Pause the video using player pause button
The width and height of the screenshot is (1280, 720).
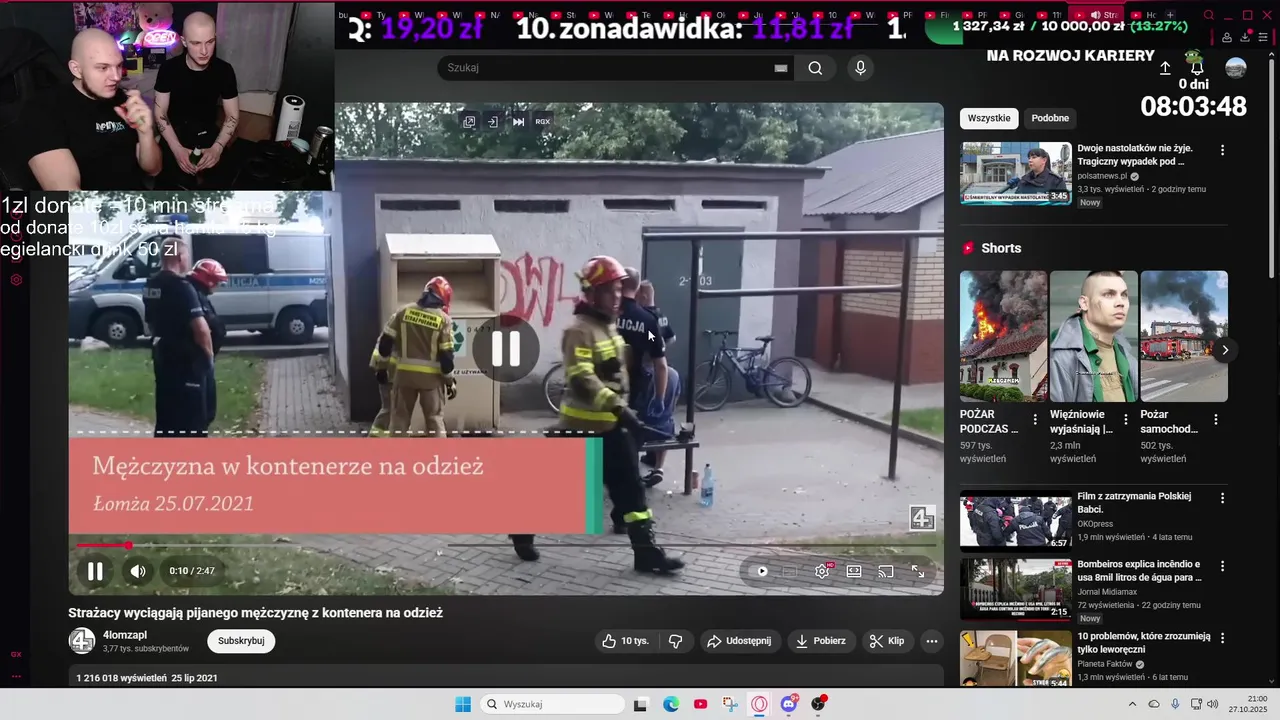point(95,571)
